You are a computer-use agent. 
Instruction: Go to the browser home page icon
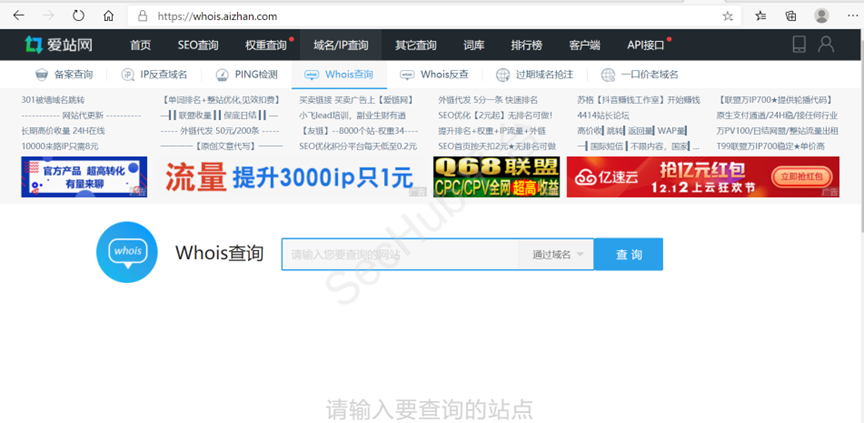pyautogui.click(x=107, y=16)
